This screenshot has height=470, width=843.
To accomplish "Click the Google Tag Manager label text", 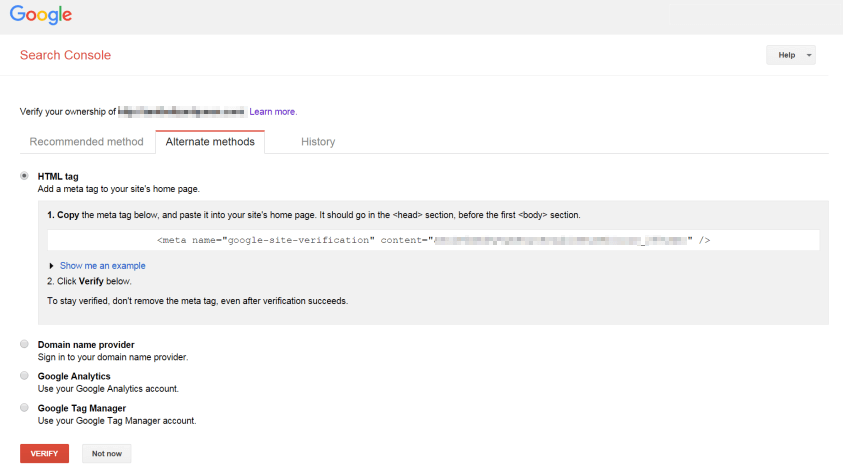I will 82,408.
